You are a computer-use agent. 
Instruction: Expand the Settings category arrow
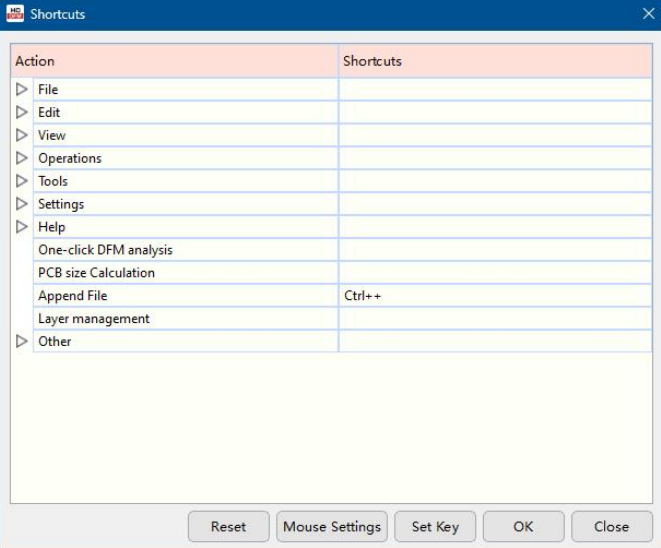pos(22,204)
